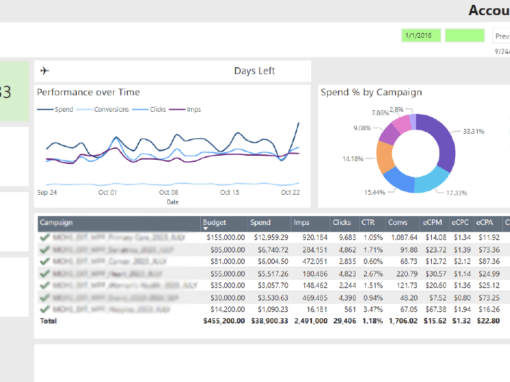Click the $12,959.29 spend cell
510x382 pixels.
click(x=271, y=237)
